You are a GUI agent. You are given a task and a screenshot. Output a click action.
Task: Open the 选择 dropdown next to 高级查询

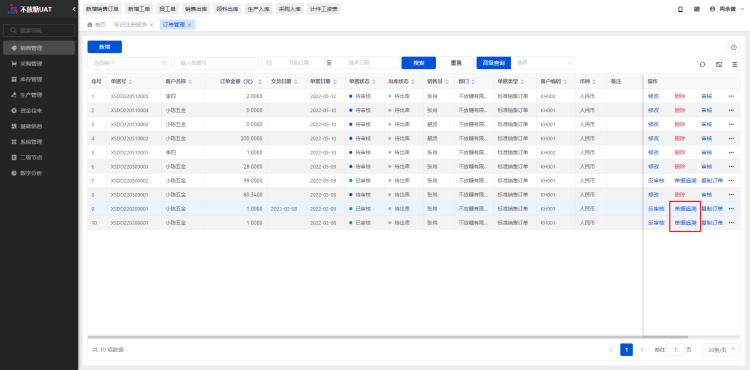pos(542,63)
